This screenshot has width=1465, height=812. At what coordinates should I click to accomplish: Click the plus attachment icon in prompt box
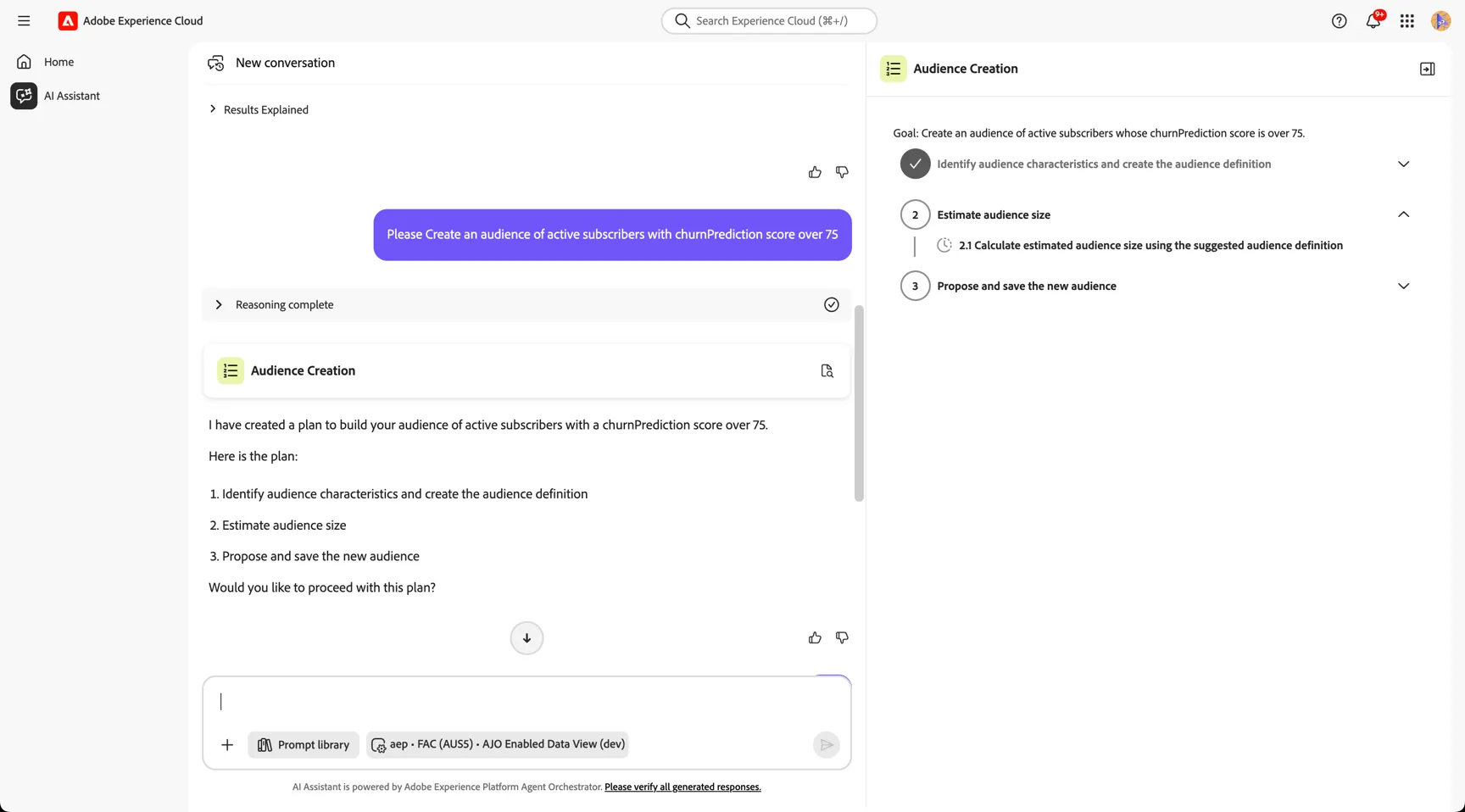(227, 745)
